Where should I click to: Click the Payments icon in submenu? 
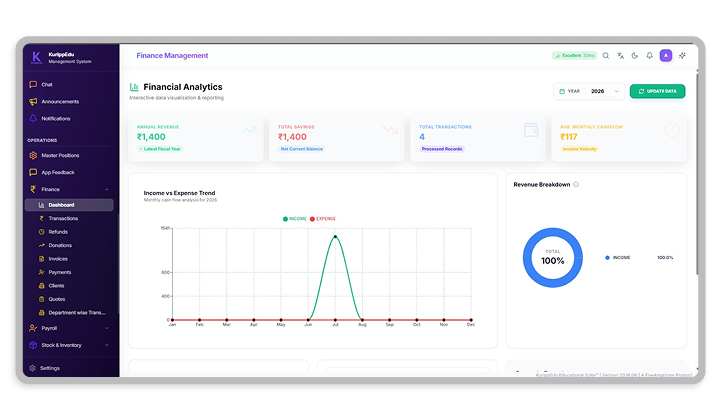[x=41, y=272]
